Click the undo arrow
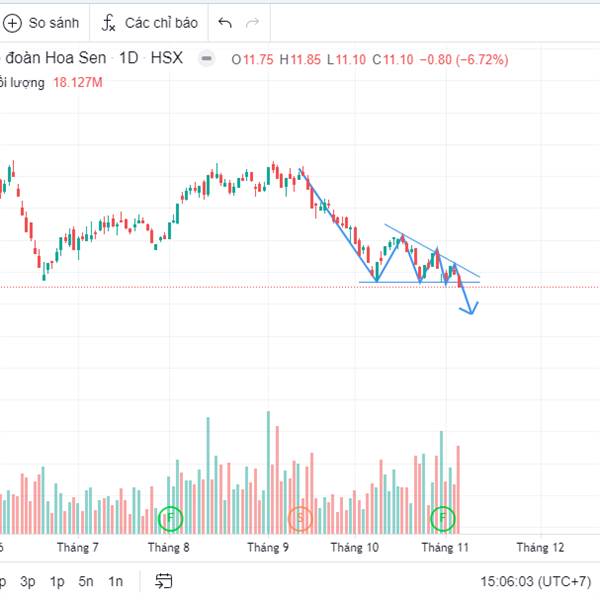The image size is (600, 600). pyautogui.click(x=225, y=21)
